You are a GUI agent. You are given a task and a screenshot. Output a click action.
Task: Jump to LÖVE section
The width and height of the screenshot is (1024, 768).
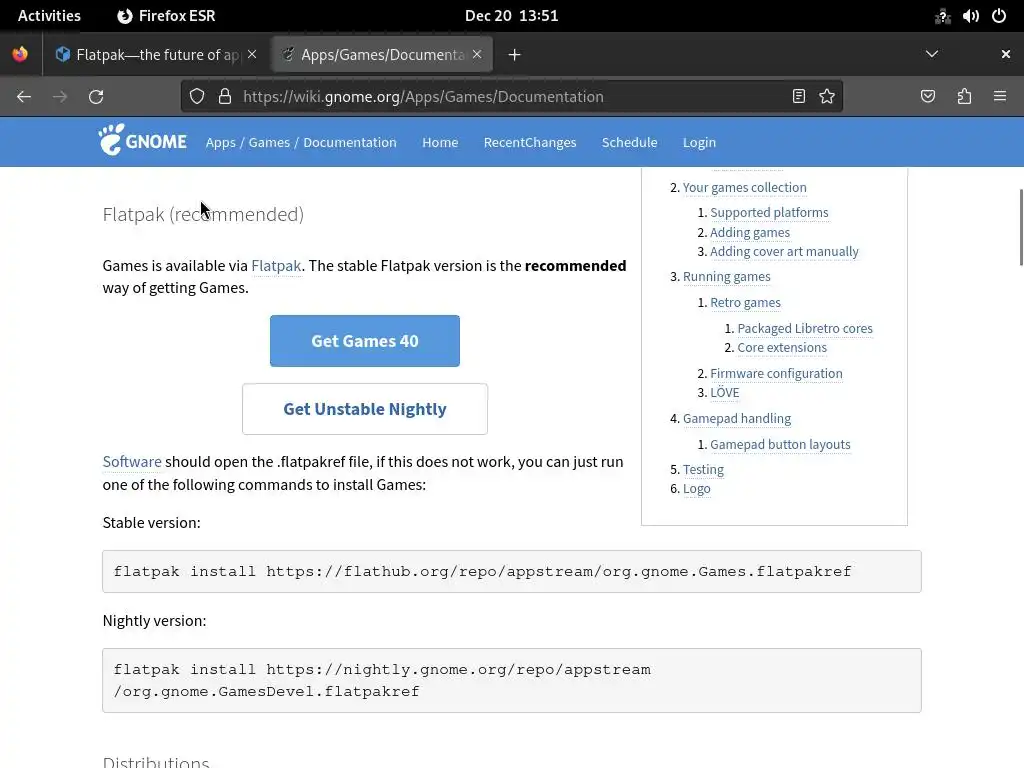pos(724,392)
